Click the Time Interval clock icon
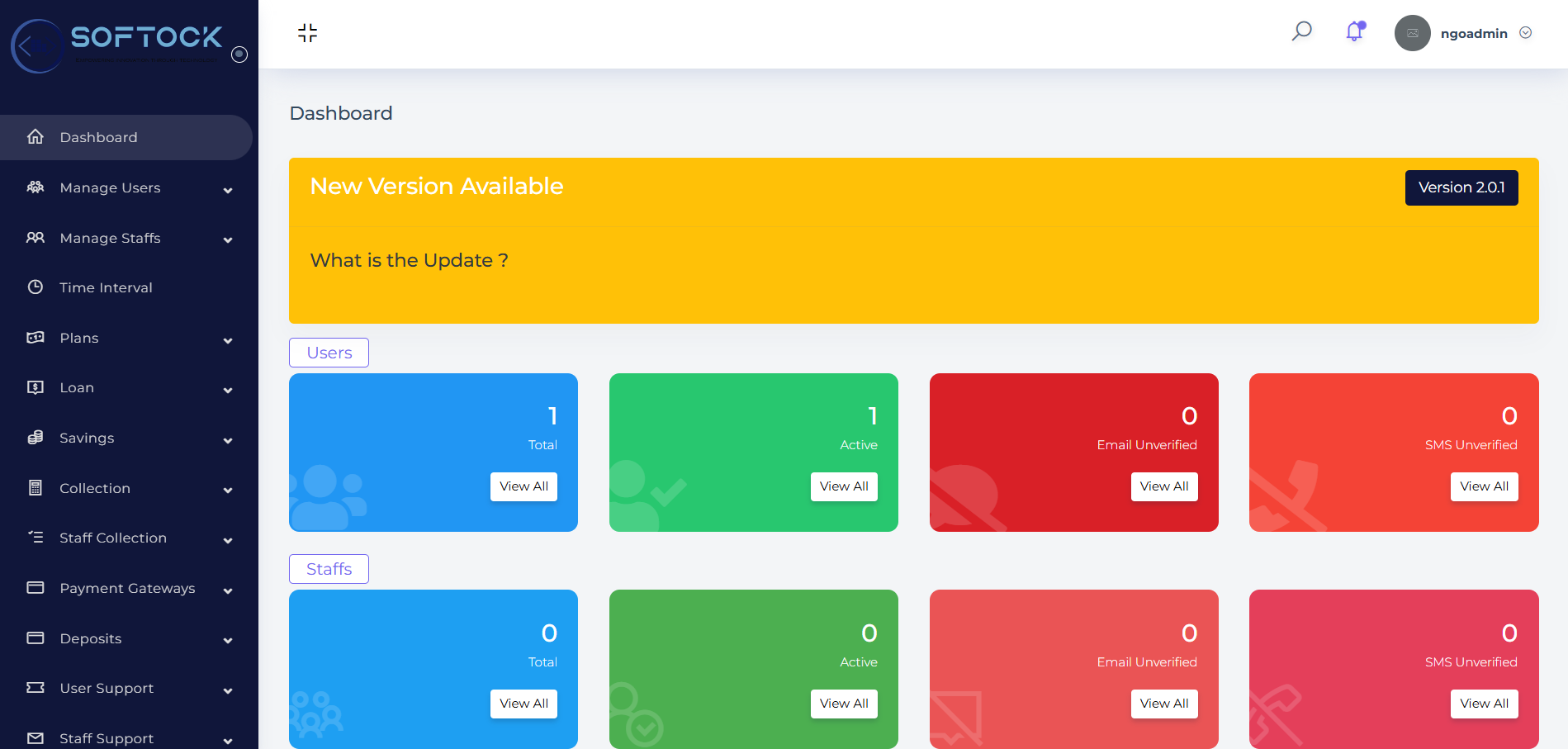This screenshot has height=749, width=1568. tap(36, 287)
